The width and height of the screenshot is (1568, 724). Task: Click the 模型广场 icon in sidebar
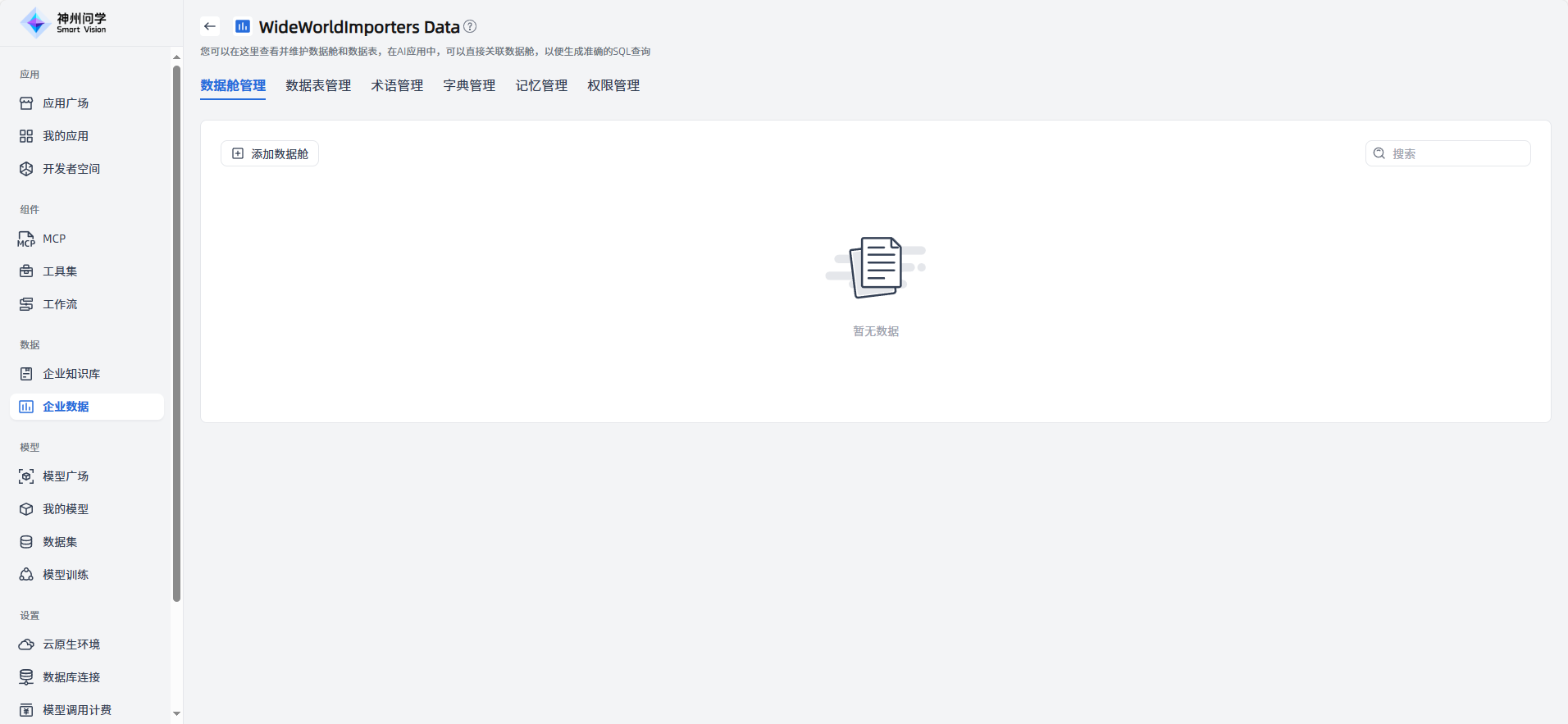(x=26, y=476)
